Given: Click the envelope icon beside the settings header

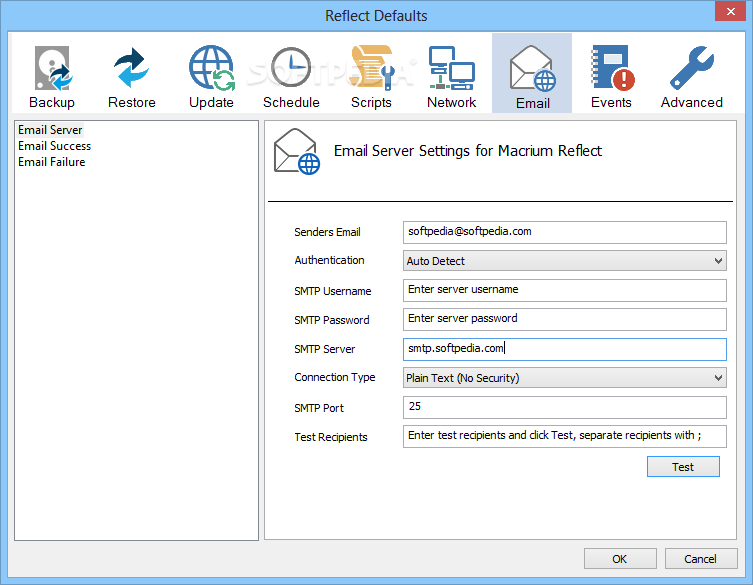Looking at the screenshot, I should point(296,151).
